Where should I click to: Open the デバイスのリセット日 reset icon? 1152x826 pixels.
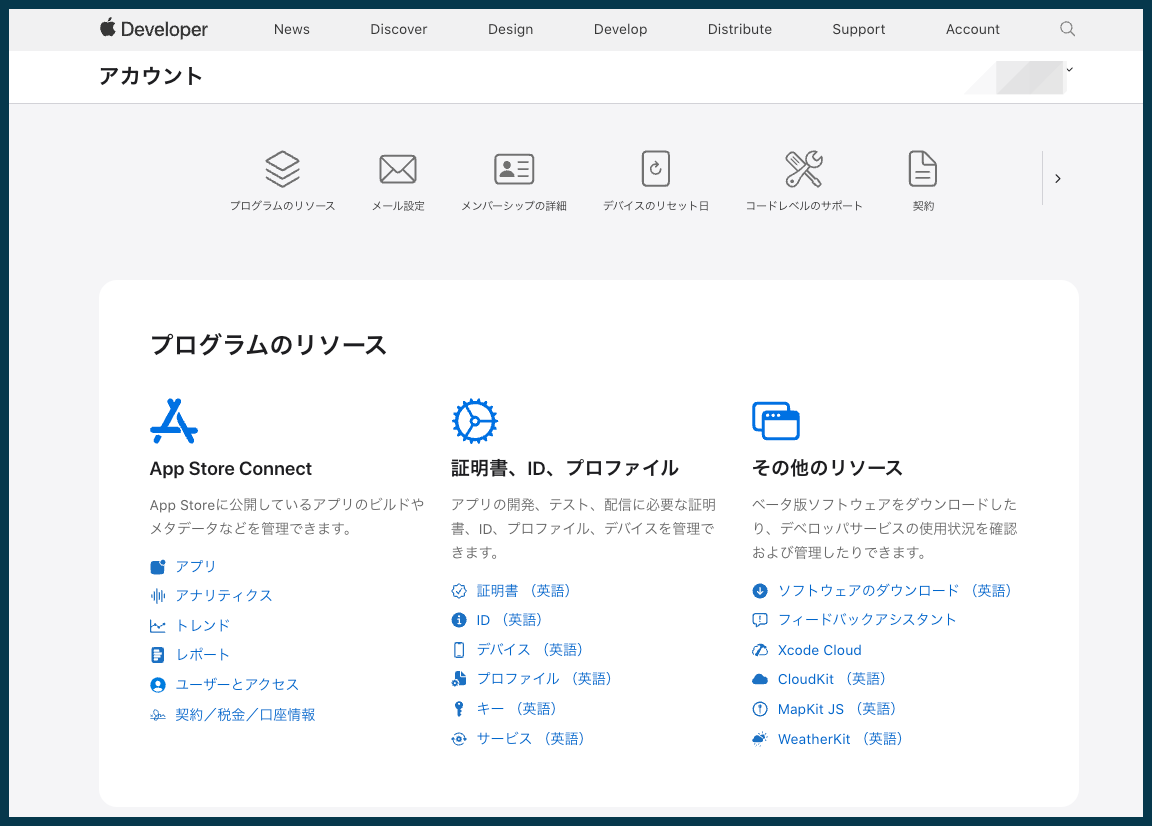[655, 168]
